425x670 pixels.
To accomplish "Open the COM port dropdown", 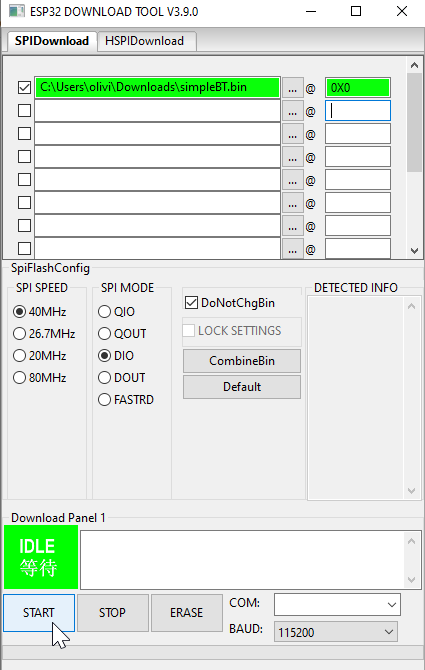I will (337, 605).
